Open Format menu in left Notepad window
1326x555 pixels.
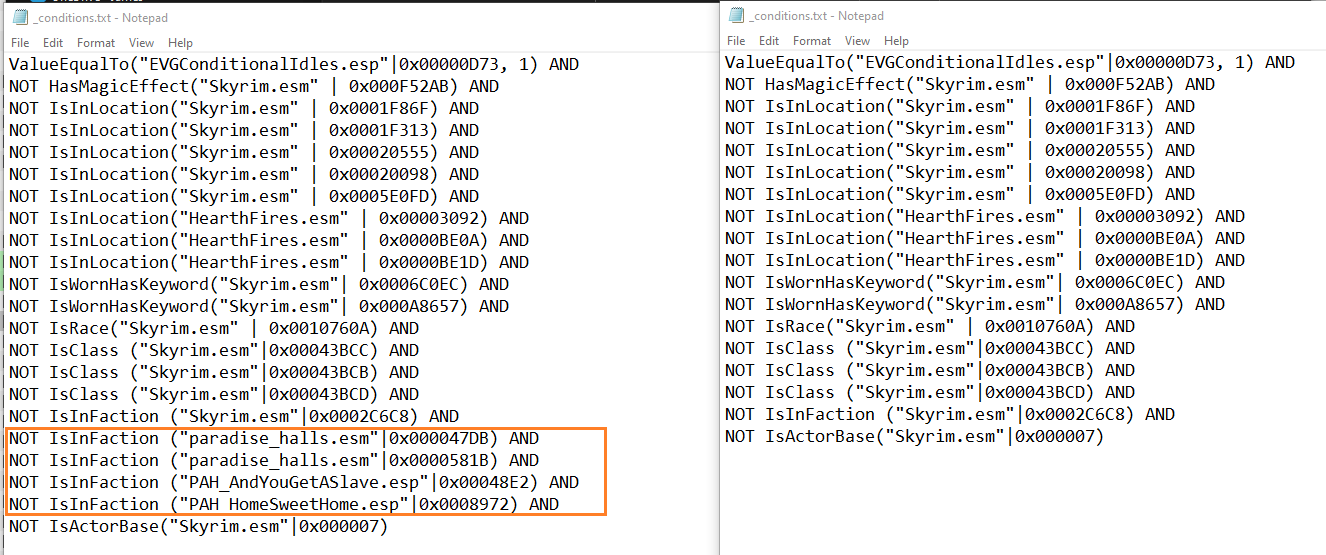(96, 43)
